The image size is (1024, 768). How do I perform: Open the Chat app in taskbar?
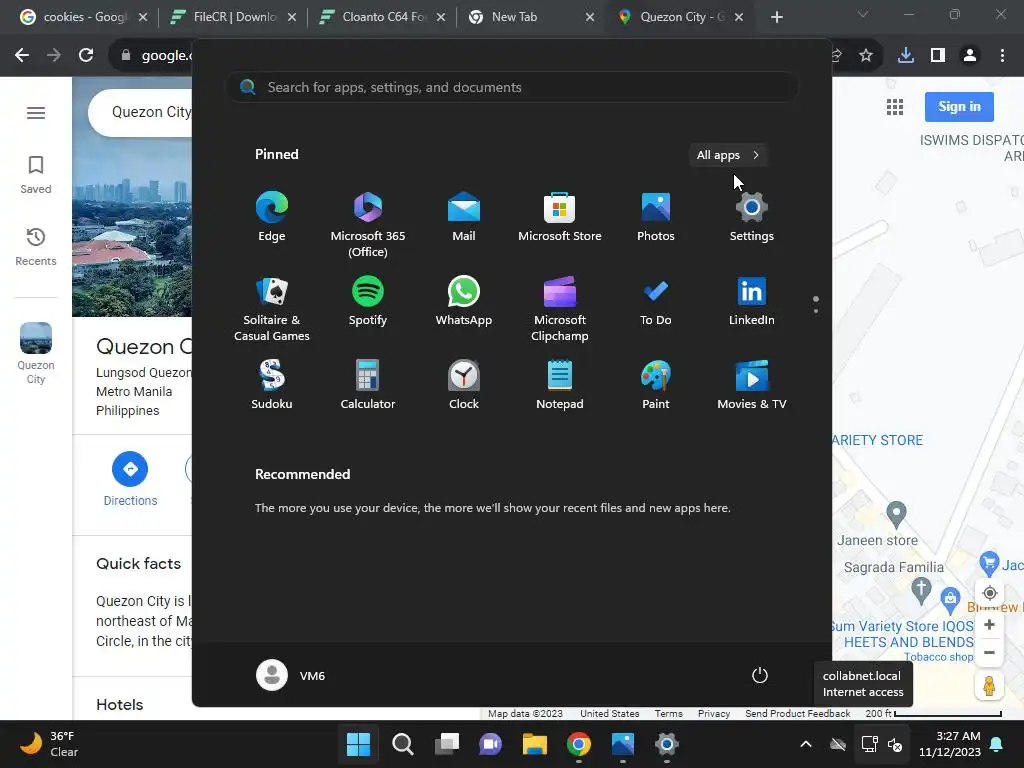(490, 744)
